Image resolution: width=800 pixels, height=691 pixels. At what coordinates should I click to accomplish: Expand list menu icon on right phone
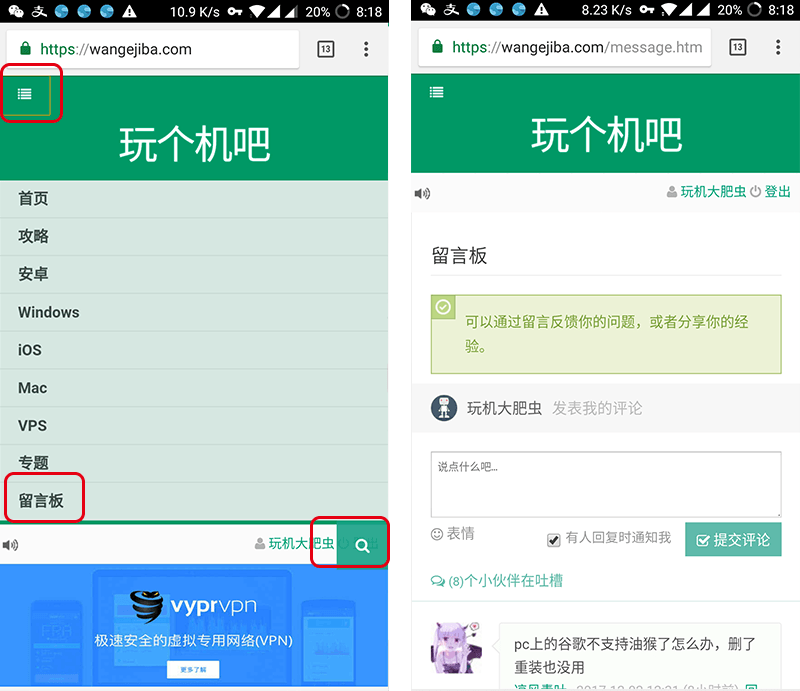(x=436, y=92)
